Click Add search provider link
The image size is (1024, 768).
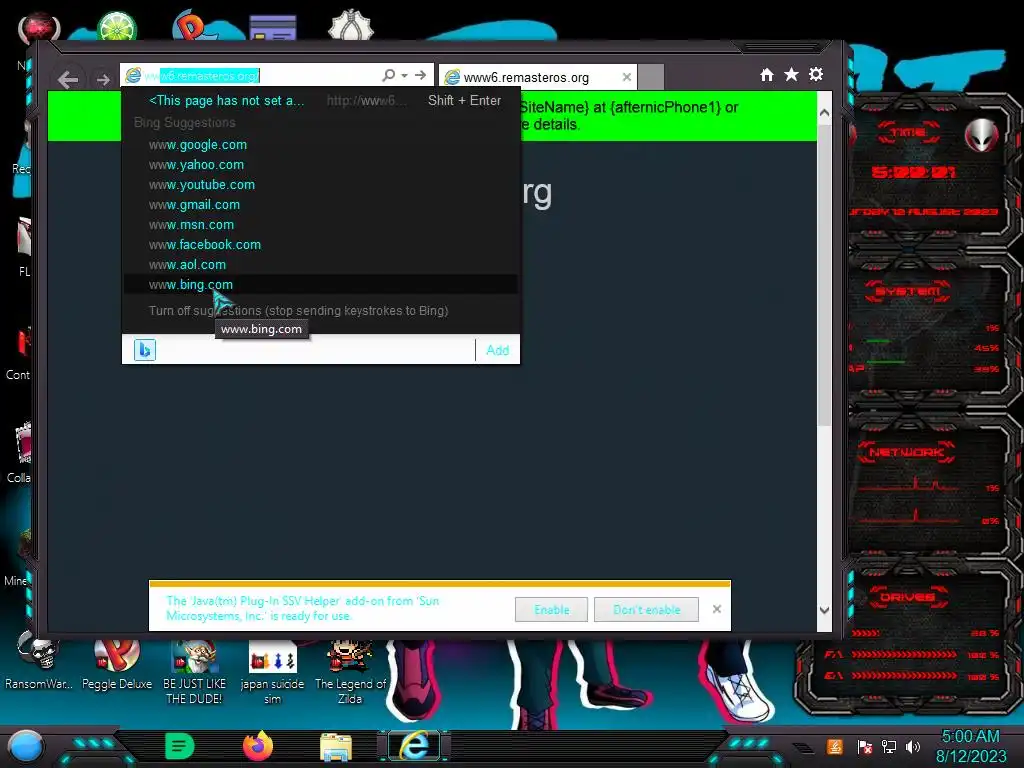click(x=498, y=350)
